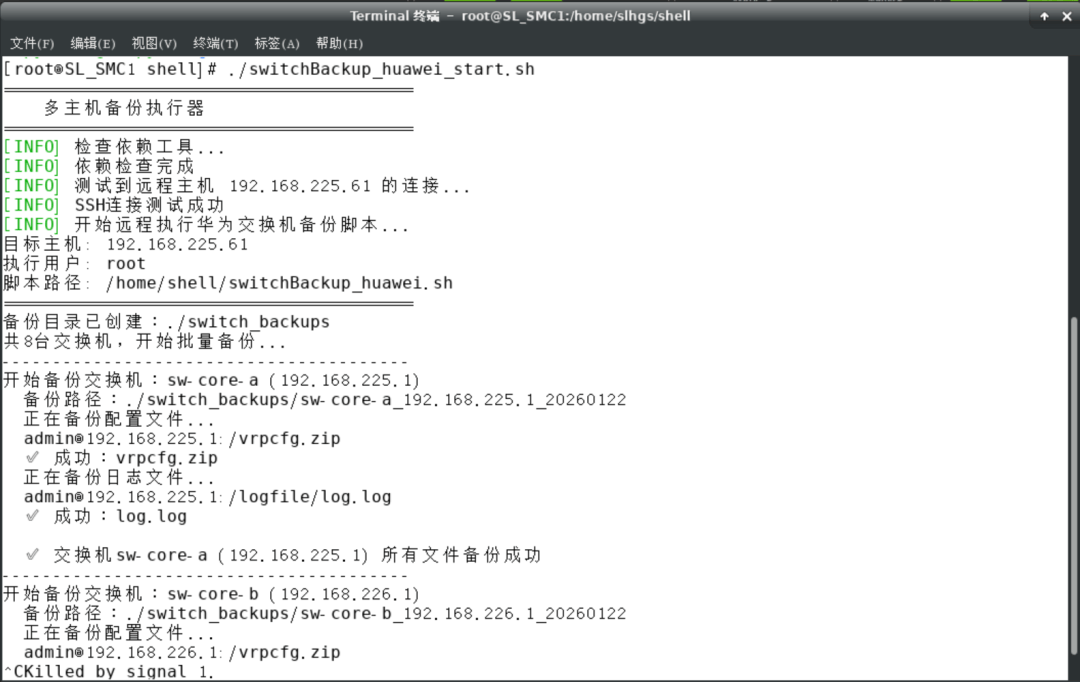Click the sw-core-b backup path line

click(325, 614)
